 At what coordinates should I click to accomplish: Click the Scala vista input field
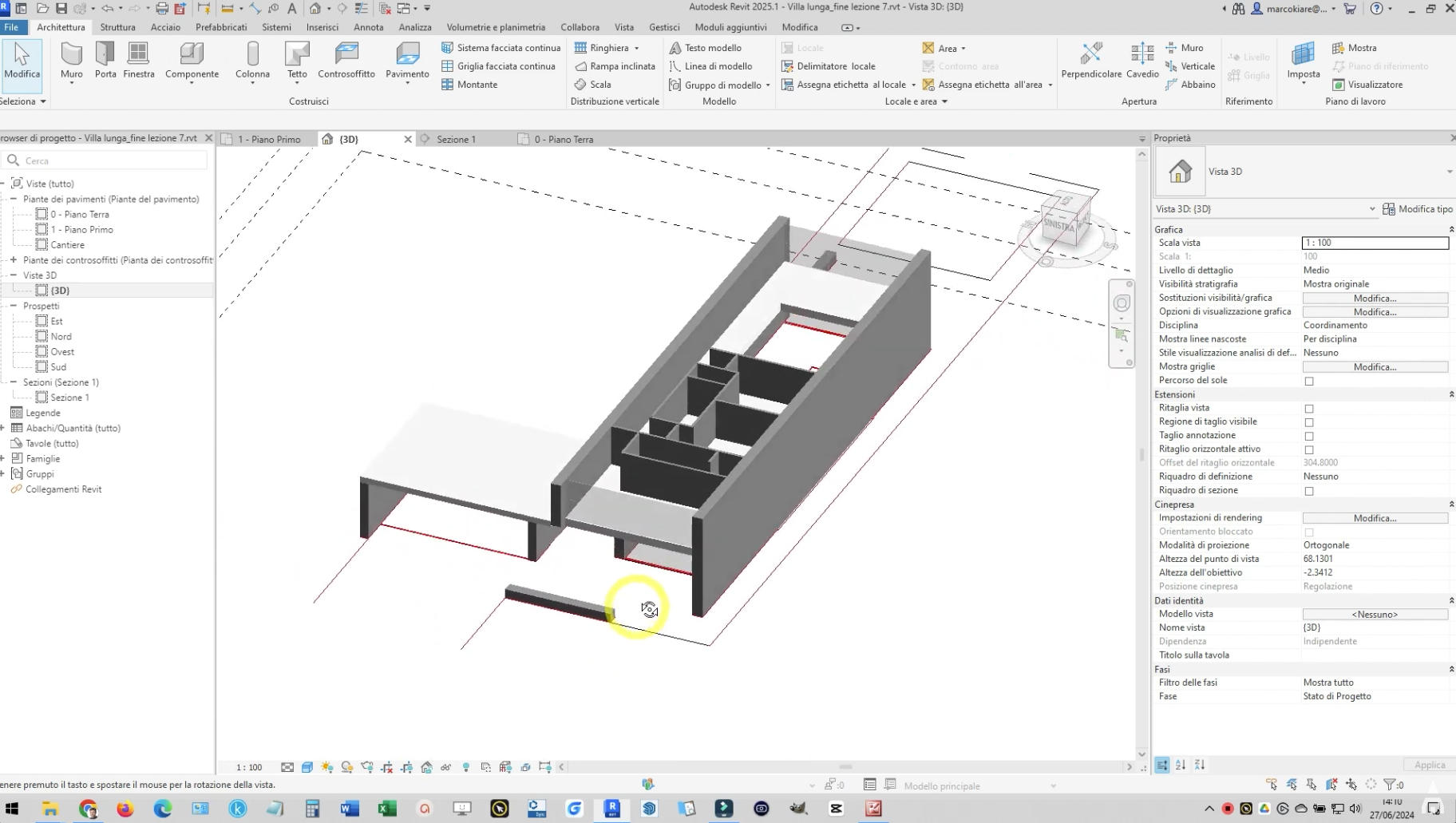[1375, 243]
